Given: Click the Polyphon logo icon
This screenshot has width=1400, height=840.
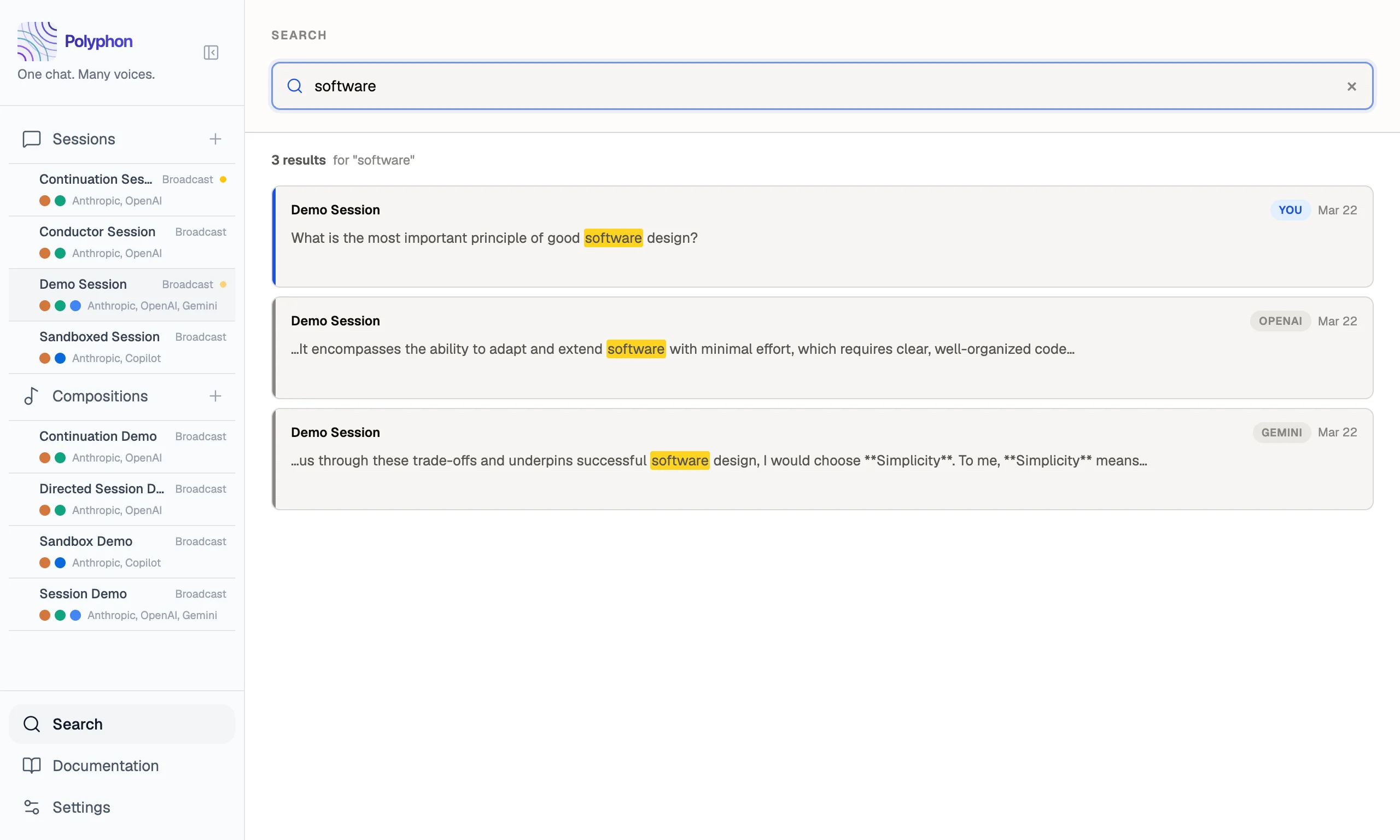Looking at the screenshot, I should coord(36,40).
